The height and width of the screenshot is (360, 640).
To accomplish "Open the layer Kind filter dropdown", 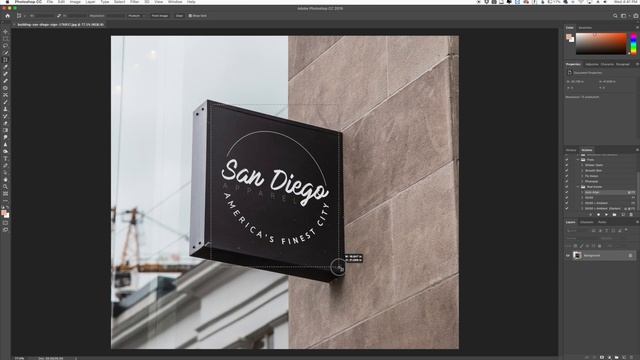I will 576,231.
